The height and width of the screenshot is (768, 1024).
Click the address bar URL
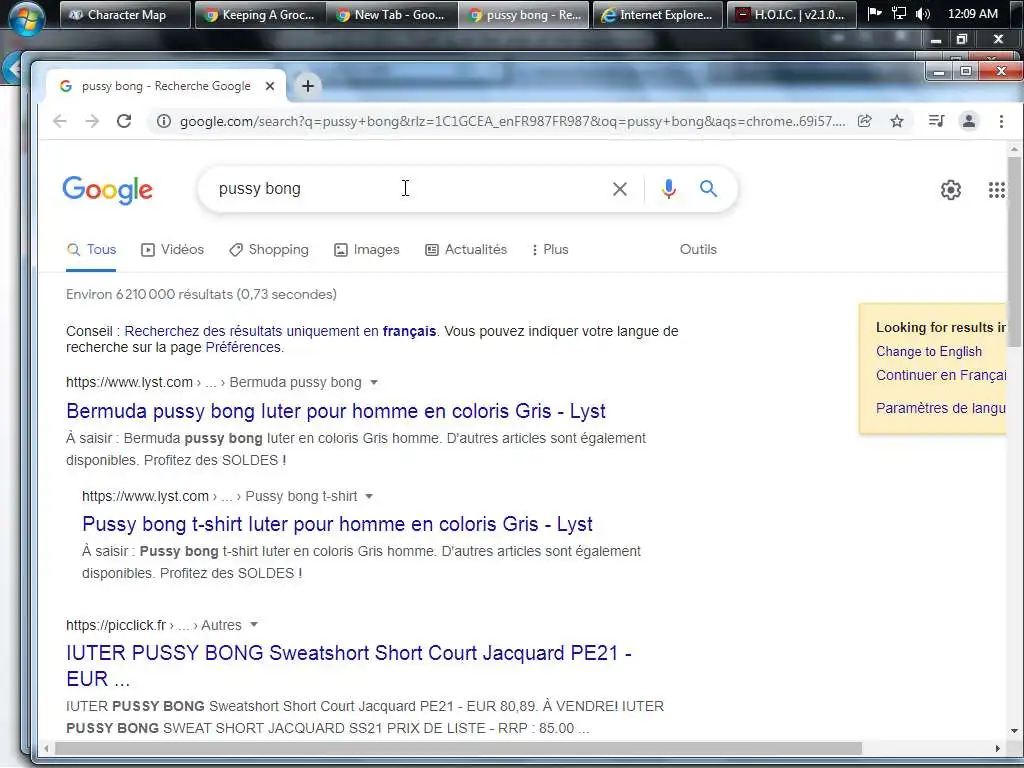(x=512, y=121)
